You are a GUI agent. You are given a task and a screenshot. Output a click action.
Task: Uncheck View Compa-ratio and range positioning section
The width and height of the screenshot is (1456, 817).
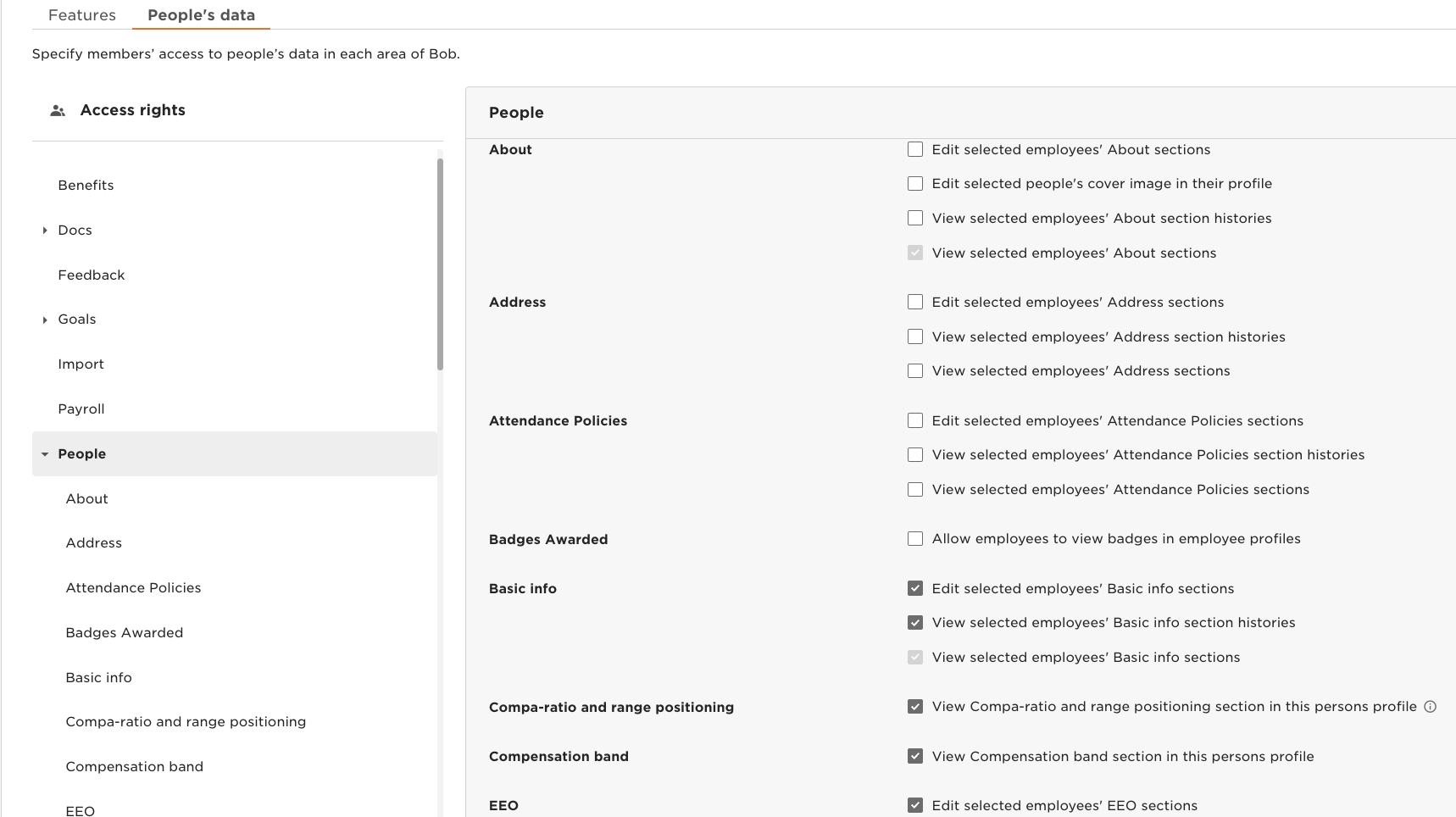(915, 707)
